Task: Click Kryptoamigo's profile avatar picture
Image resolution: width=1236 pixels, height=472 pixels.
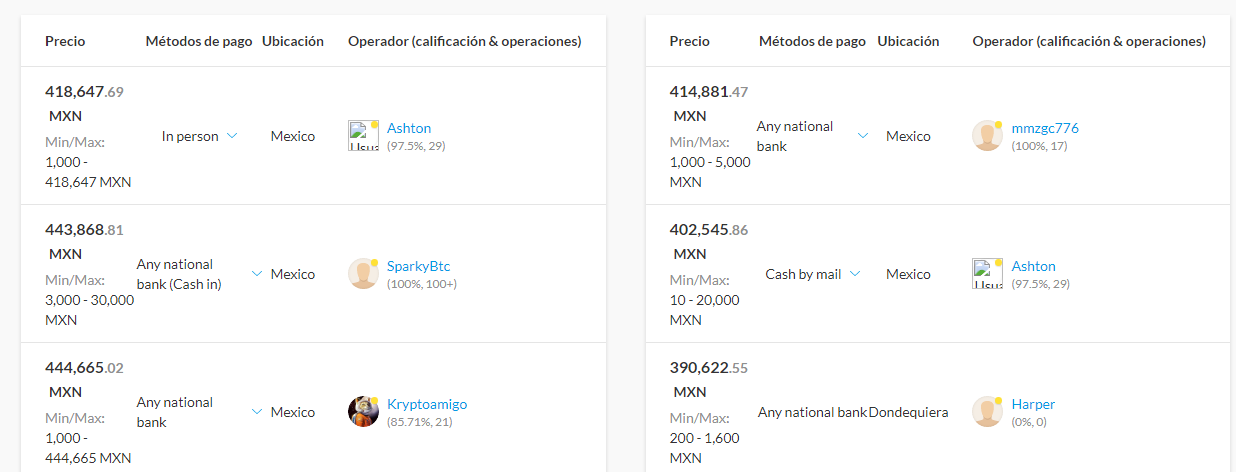Action: point(363,412)
